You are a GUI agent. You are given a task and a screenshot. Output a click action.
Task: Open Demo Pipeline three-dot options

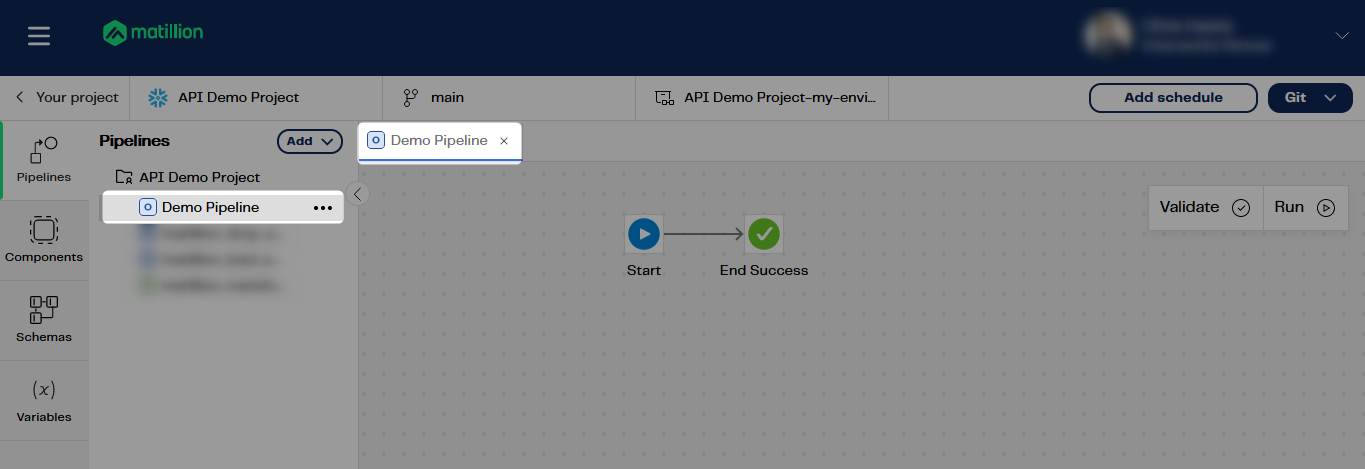click(x=323, y=208)
